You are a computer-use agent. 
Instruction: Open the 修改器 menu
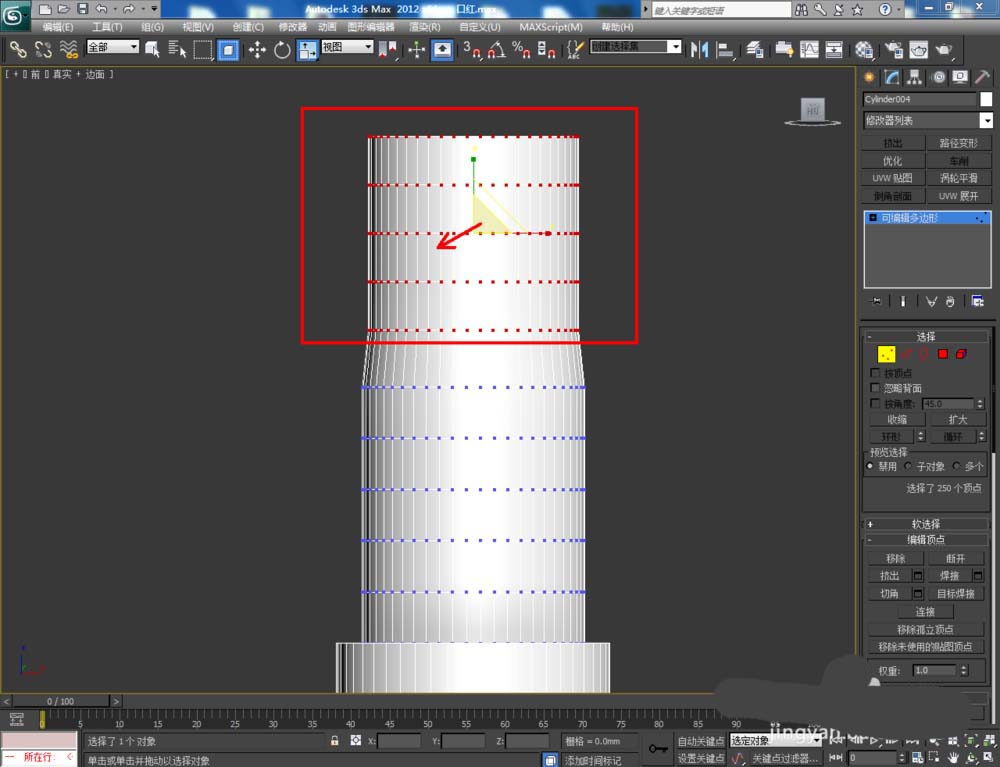[293, 27]
